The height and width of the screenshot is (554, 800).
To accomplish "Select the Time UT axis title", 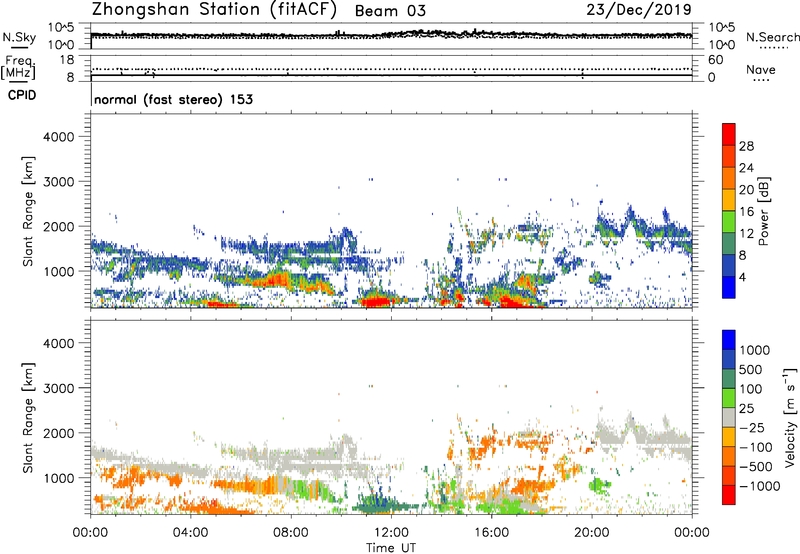I will pyautogui.click(x=391, y=548).
